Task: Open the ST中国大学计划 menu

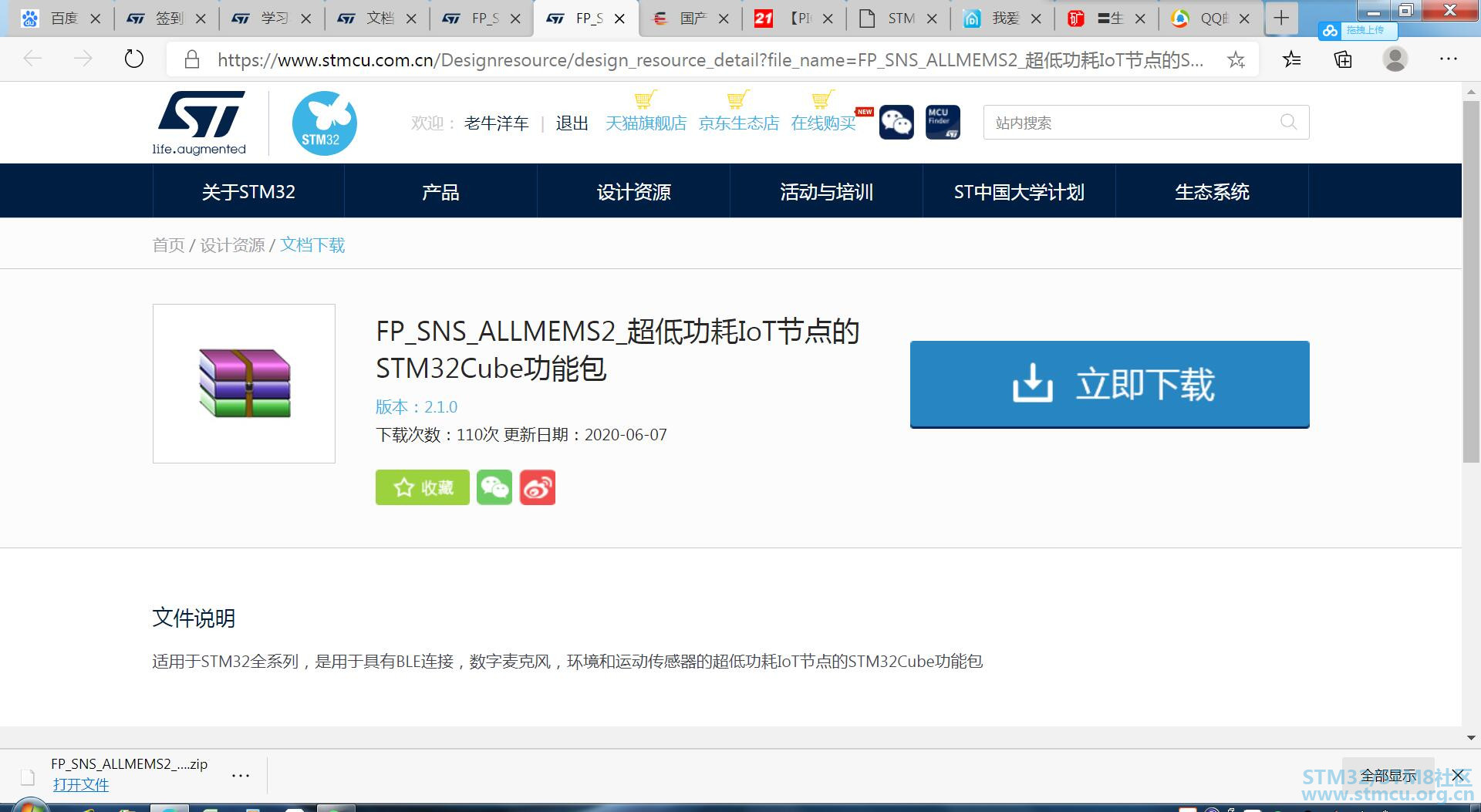Action: pyautogui.click(x=1019, y=191)
